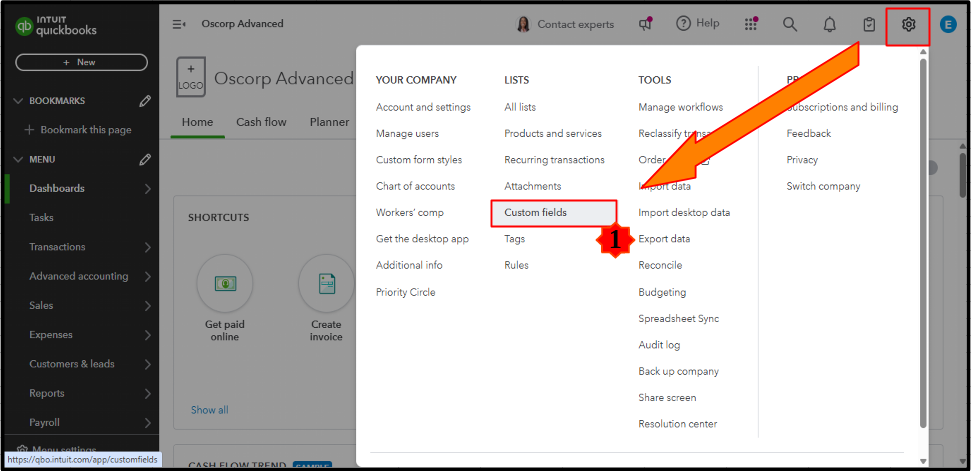Edit the menu with the pencil icon
The image size is (971, 471).
[x=145, y=160]
